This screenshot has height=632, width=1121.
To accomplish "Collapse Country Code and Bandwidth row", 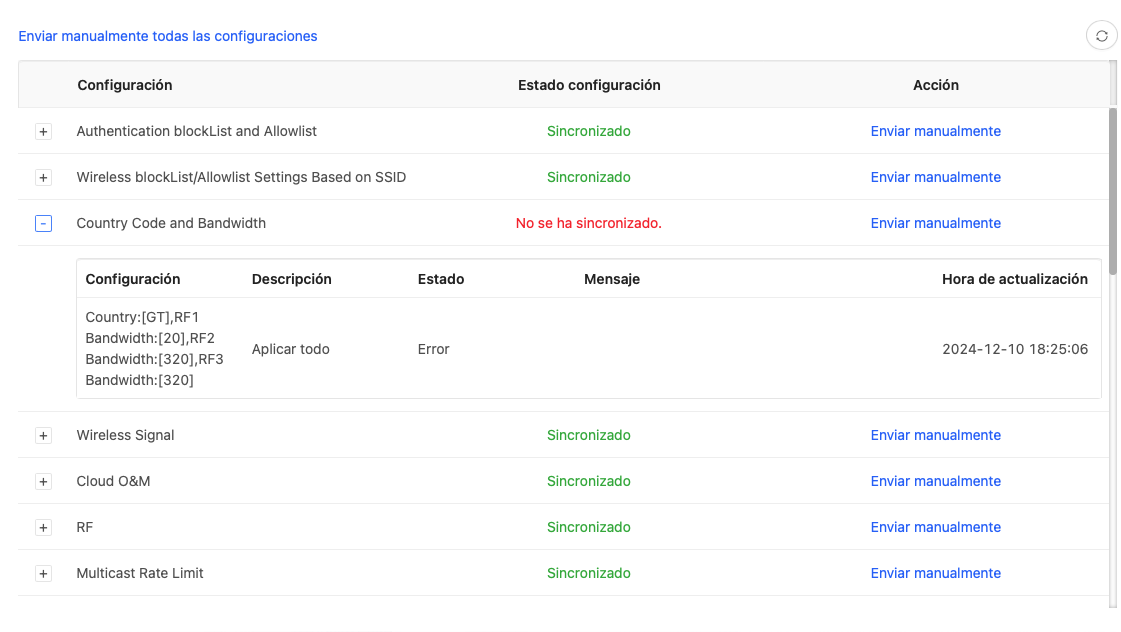I will [43, 224].
